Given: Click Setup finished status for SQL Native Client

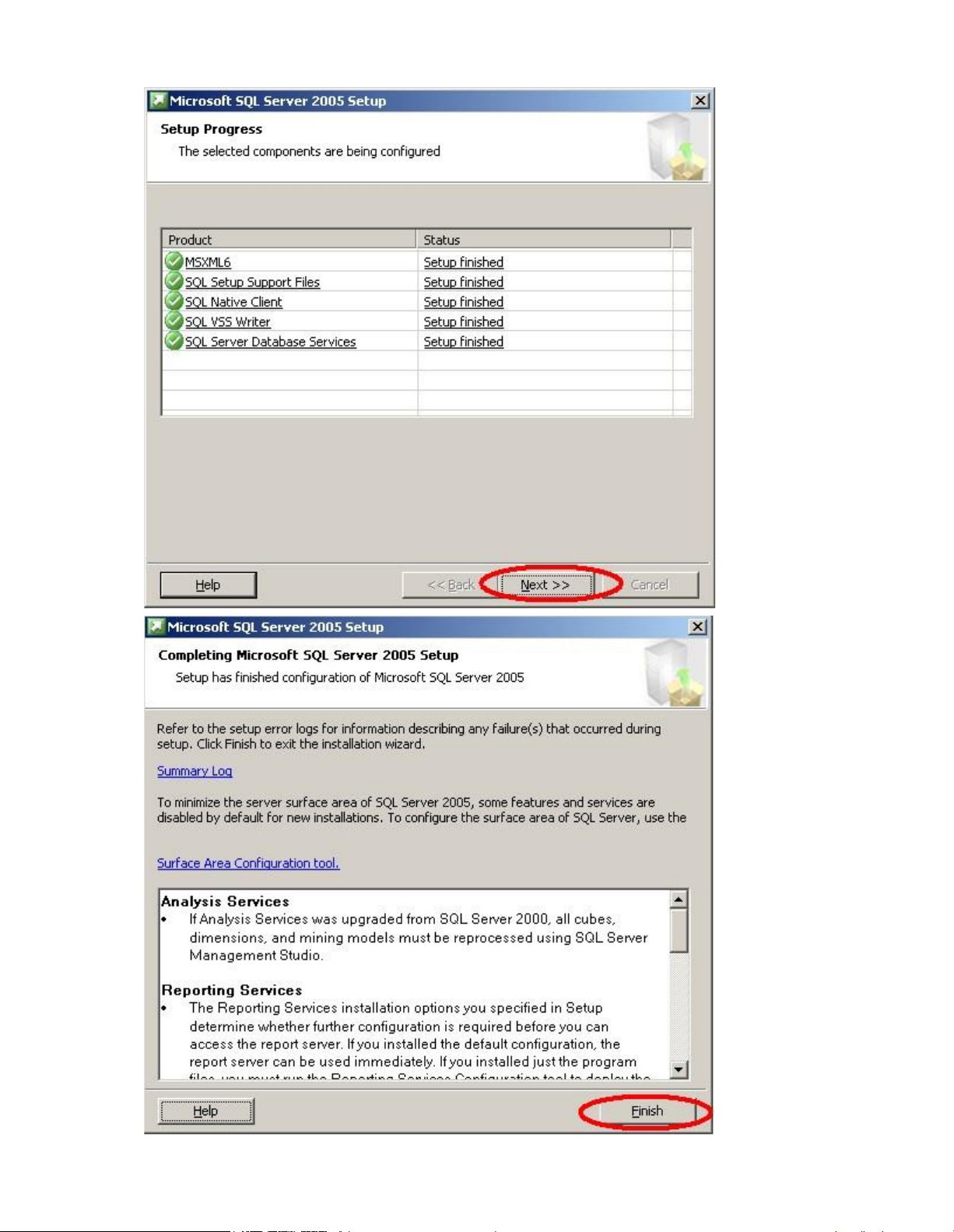Looking at the screenshot, I should point(463,302).
